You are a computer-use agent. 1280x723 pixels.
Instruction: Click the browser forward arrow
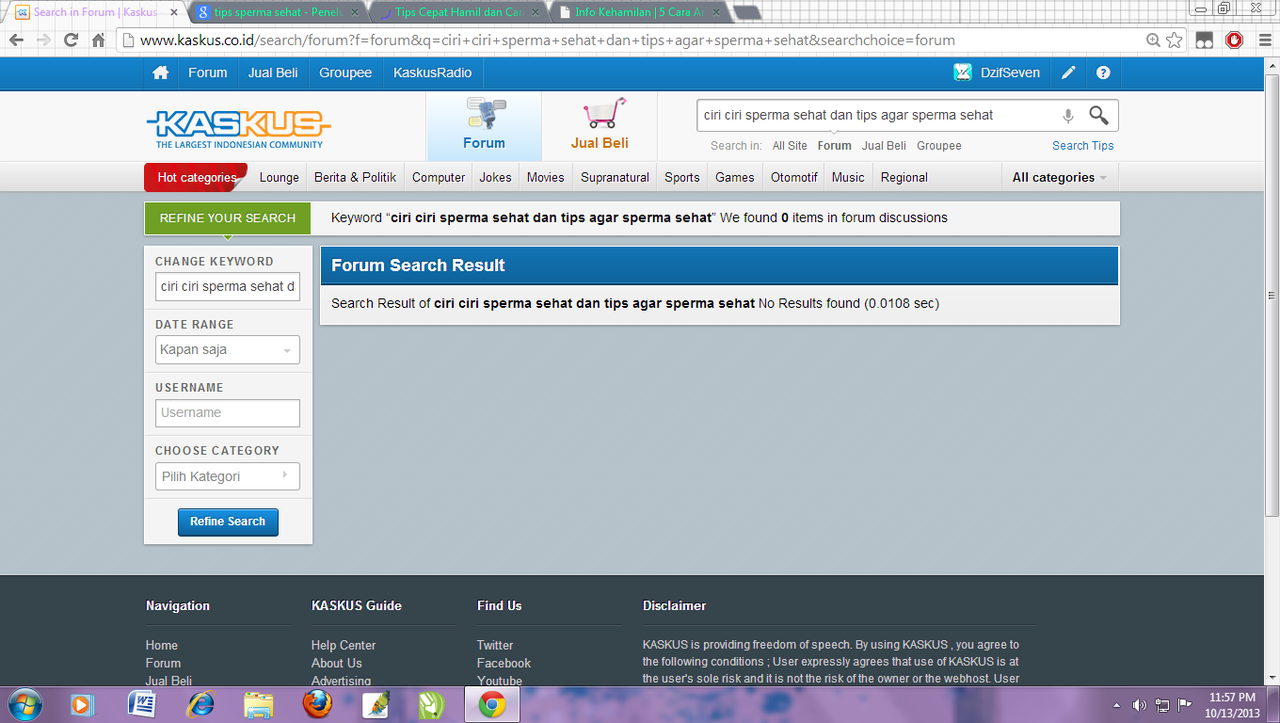pos(44,40)
